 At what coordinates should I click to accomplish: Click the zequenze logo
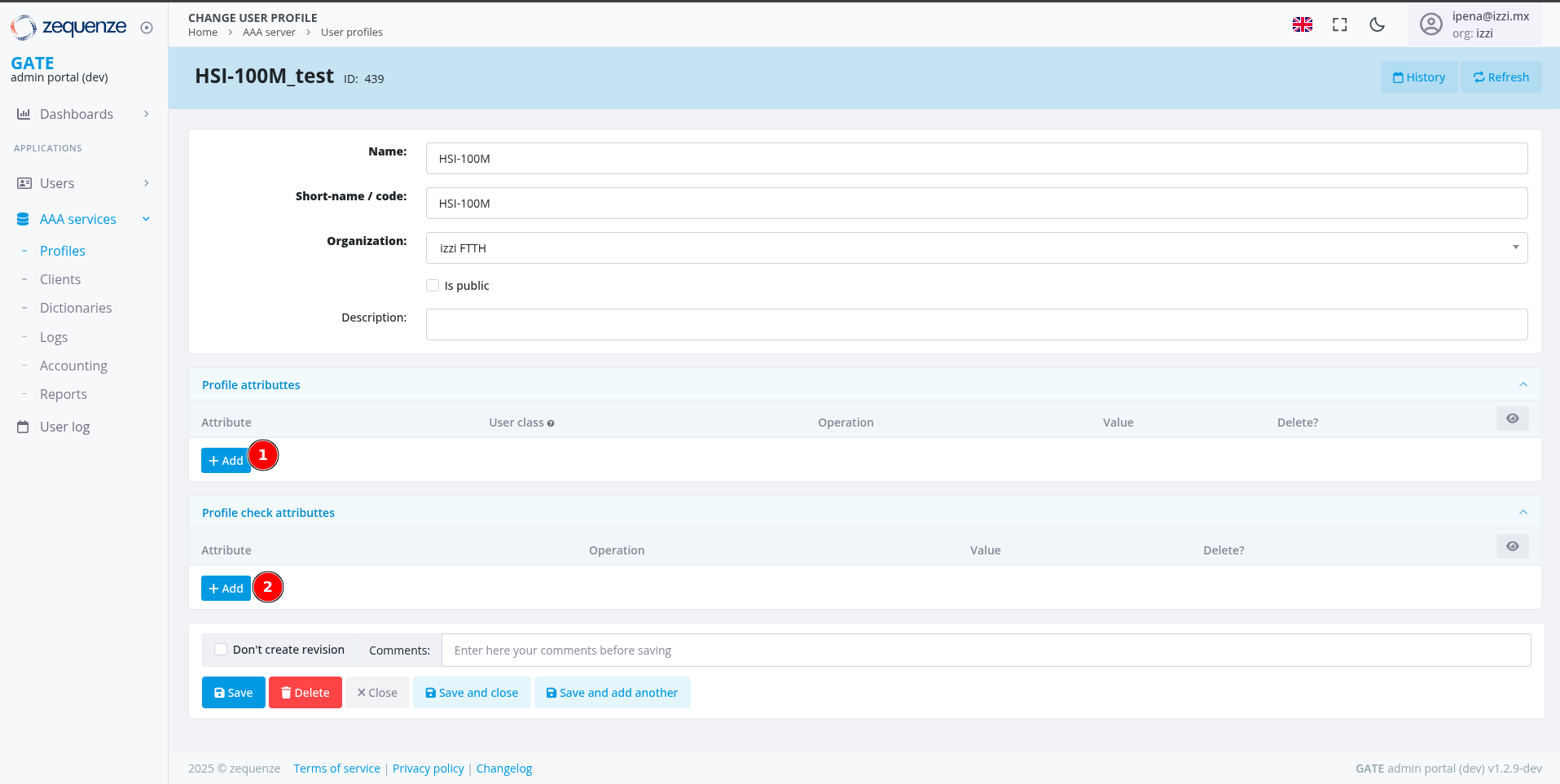tap(68, 28)
